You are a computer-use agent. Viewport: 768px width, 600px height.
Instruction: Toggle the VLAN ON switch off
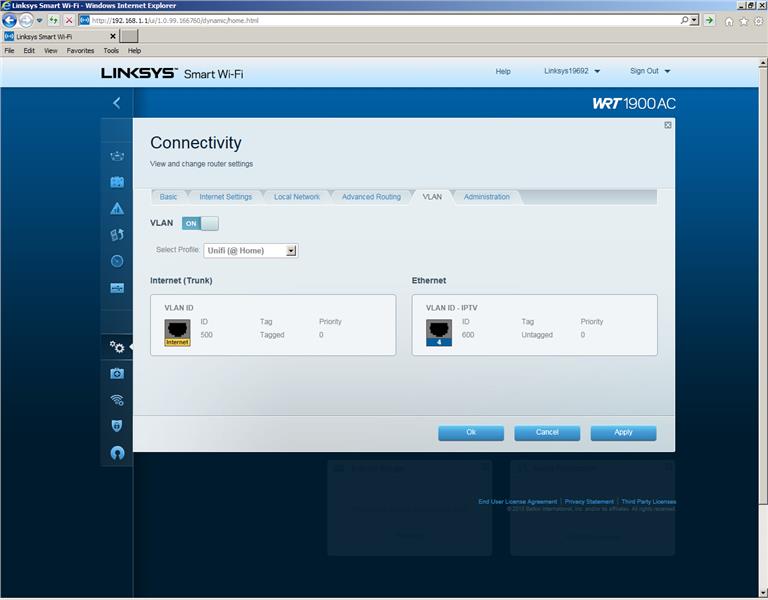click(x=200, y=223)
